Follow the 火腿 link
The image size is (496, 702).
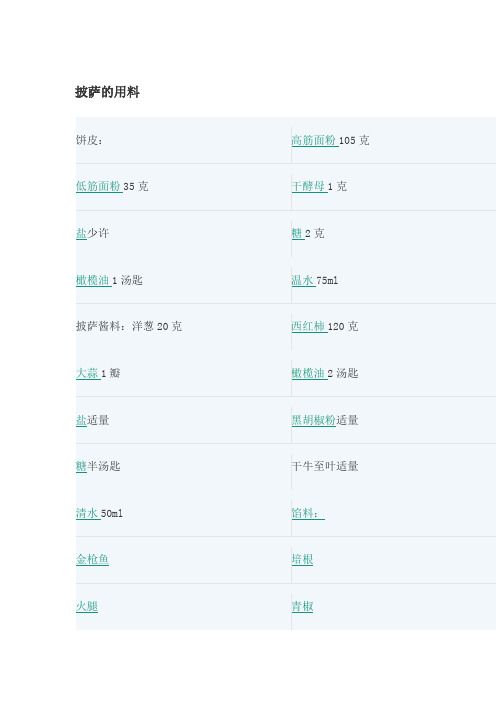tap(87, 606)
